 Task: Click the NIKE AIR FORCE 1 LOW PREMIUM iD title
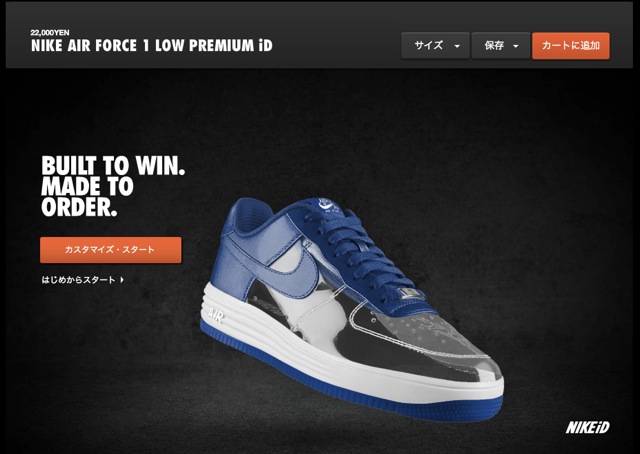(151, 46)
